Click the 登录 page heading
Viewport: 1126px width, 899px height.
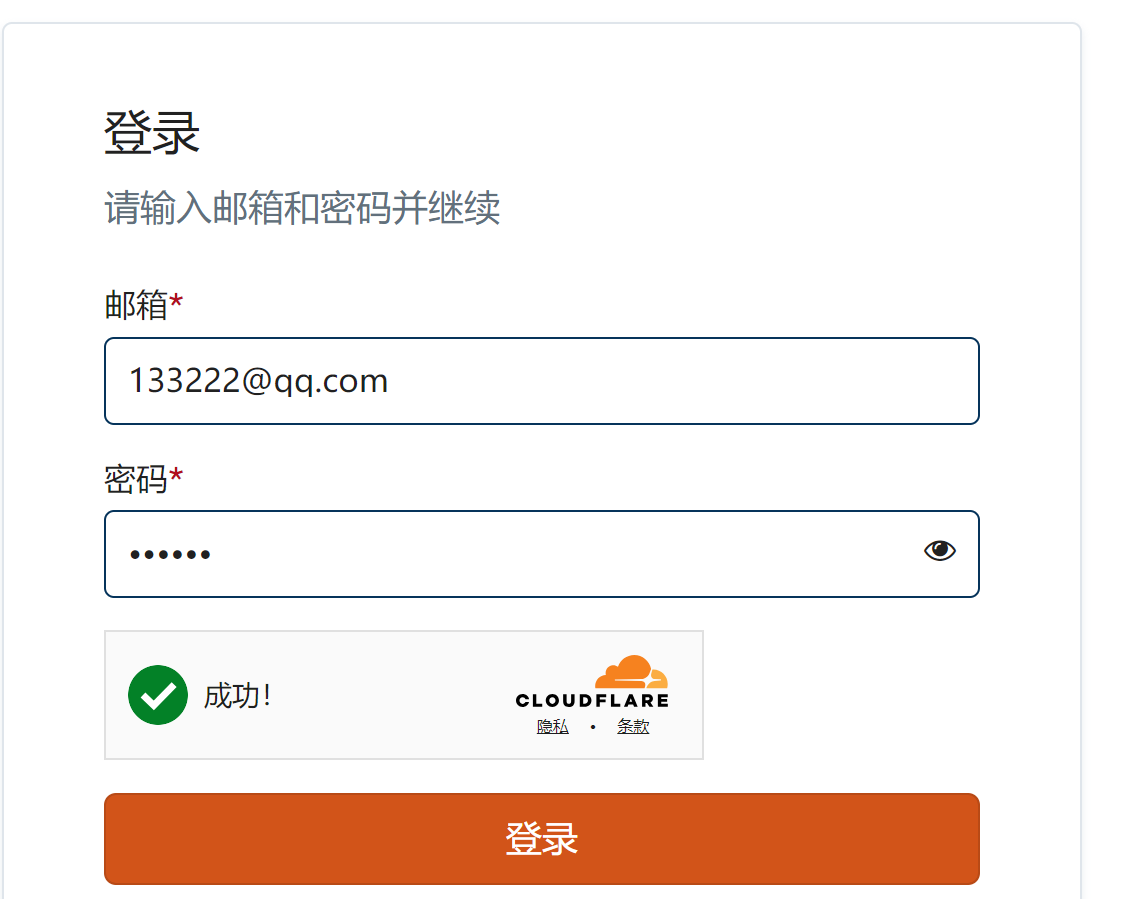pyautogui.click(x=152, y=133)
